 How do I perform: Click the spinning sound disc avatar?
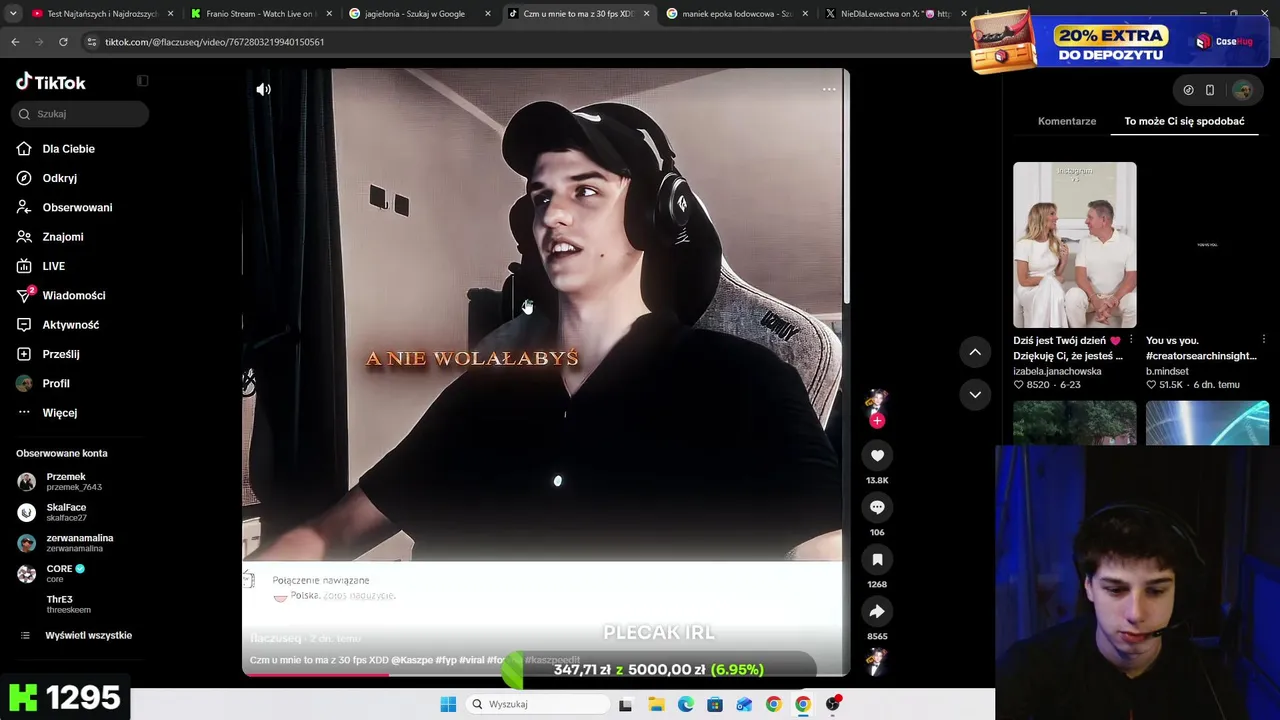[877, 661]
